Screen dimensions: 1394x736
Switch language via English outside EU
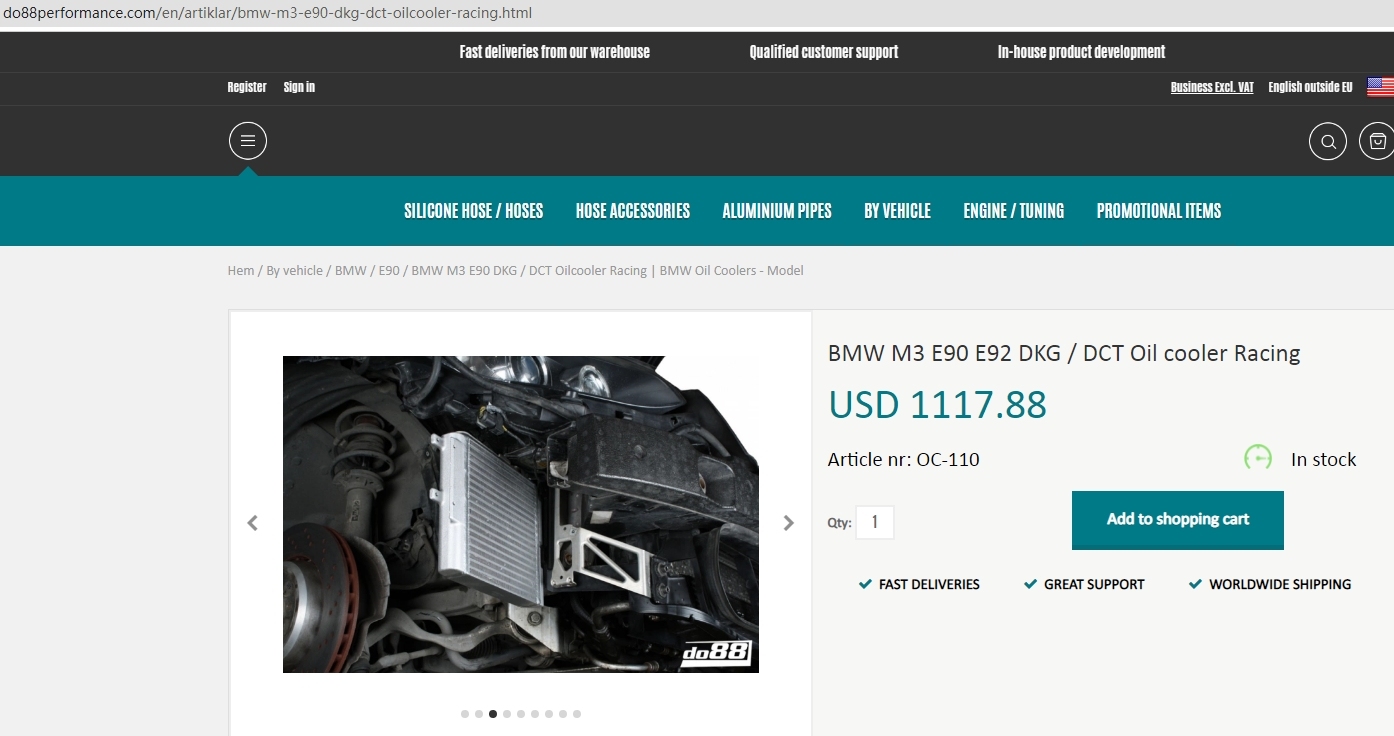1309,87
